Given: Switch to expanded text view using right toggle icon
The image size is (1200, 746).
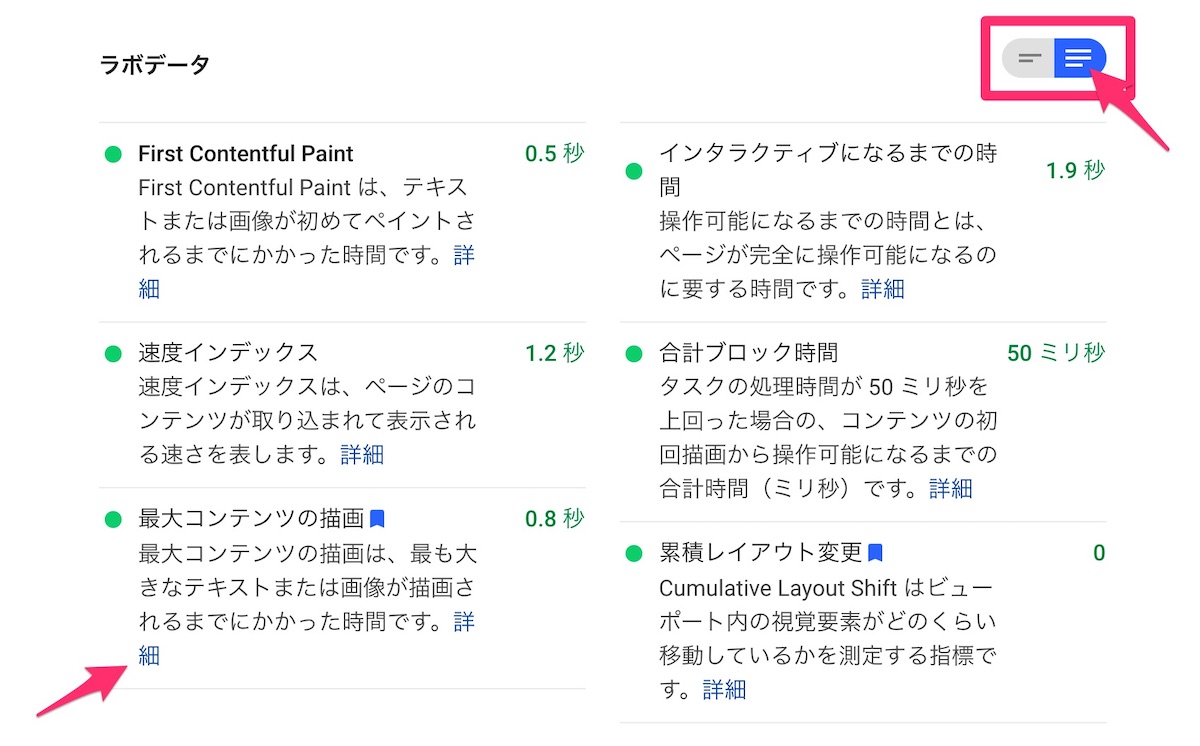Looking at the screenshot, I should point(1080,57).
